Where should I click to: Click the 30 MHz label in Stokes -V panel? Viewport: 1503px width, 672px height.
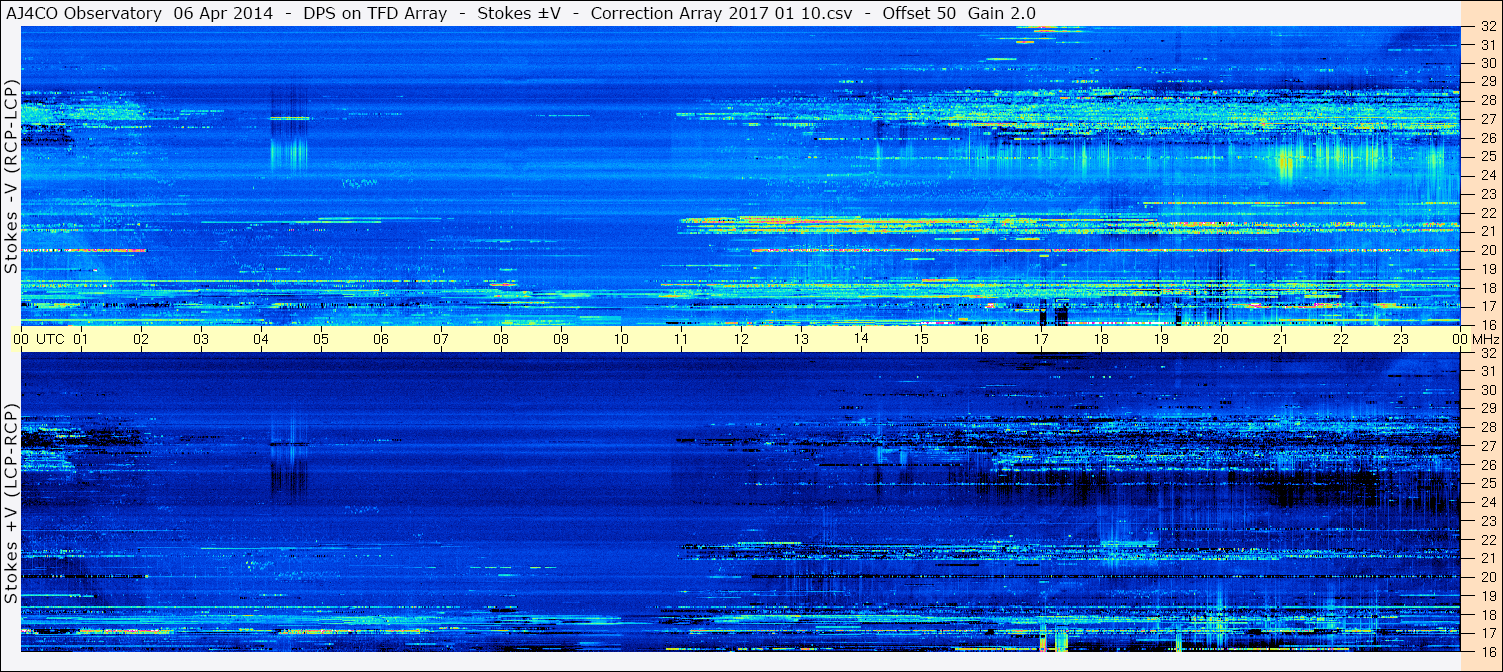(1487, 62)
